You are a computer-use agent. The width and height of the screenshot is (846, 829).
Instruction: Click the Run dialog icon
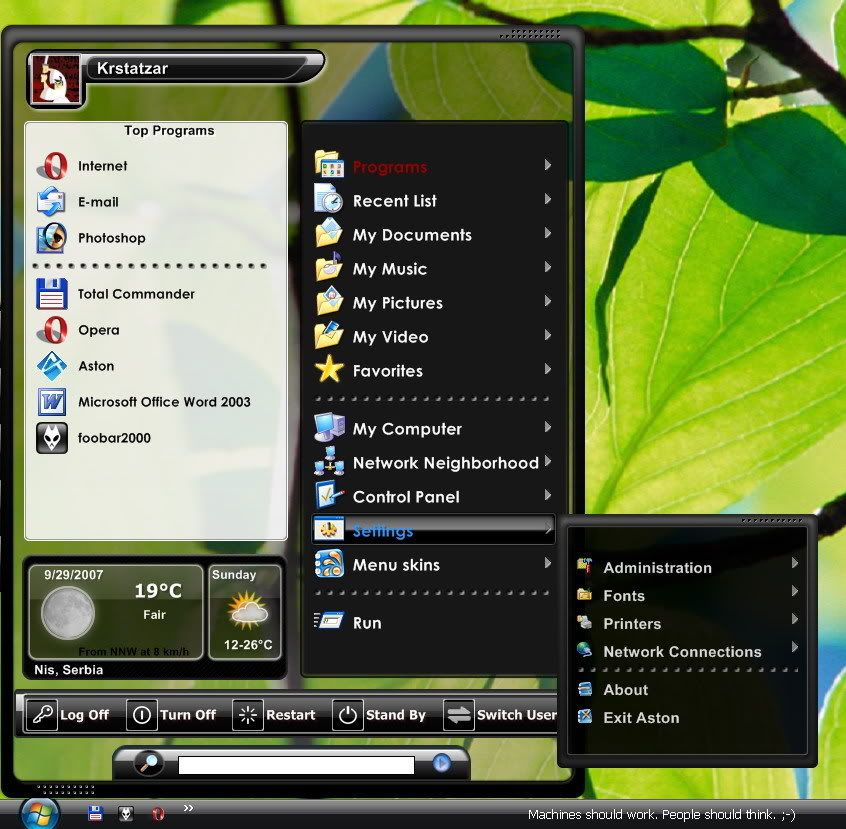coord(329,621)
